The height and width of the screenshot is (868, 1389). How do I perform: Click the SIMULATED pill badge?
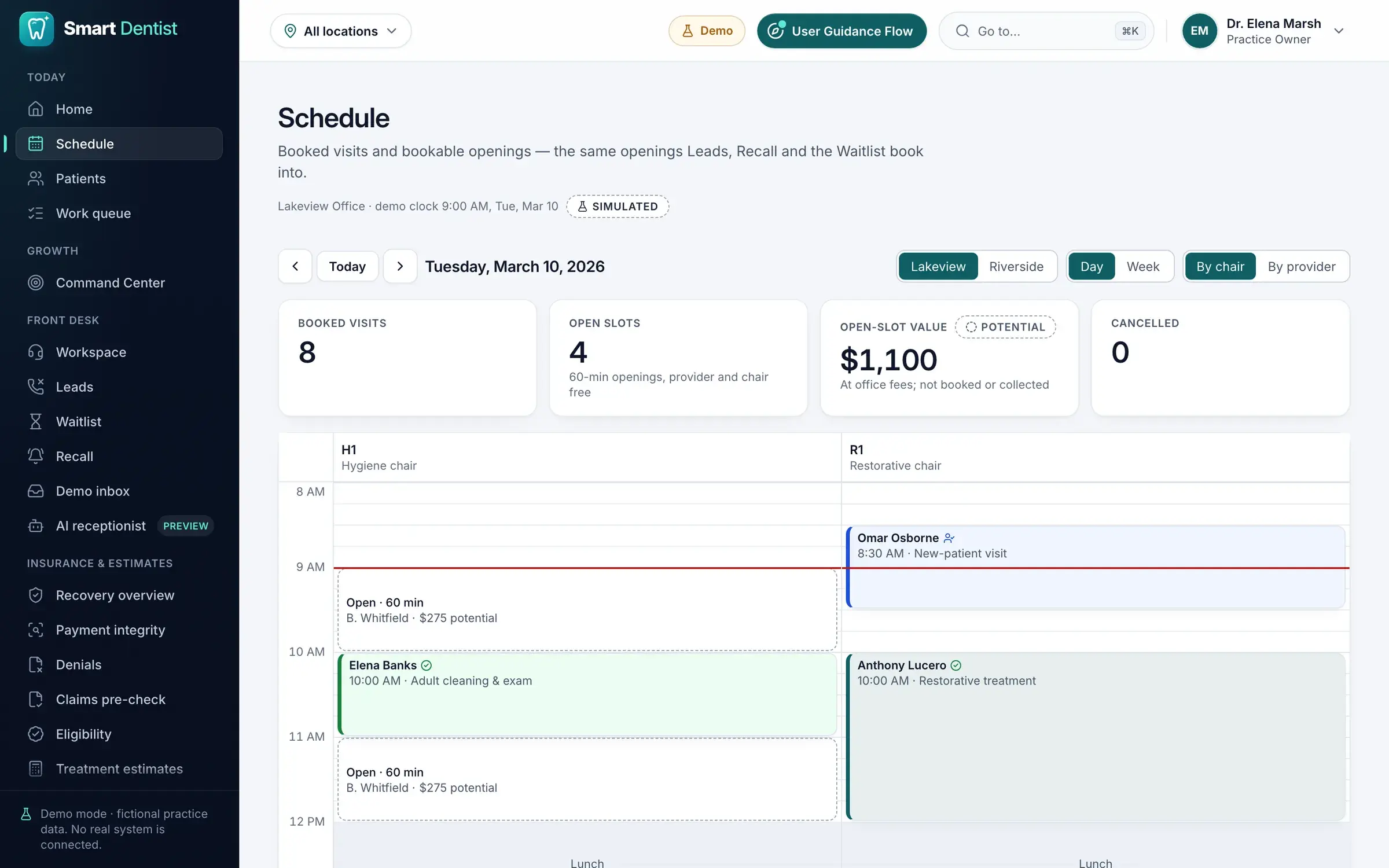pyautogui.click(x=618, y=207)
